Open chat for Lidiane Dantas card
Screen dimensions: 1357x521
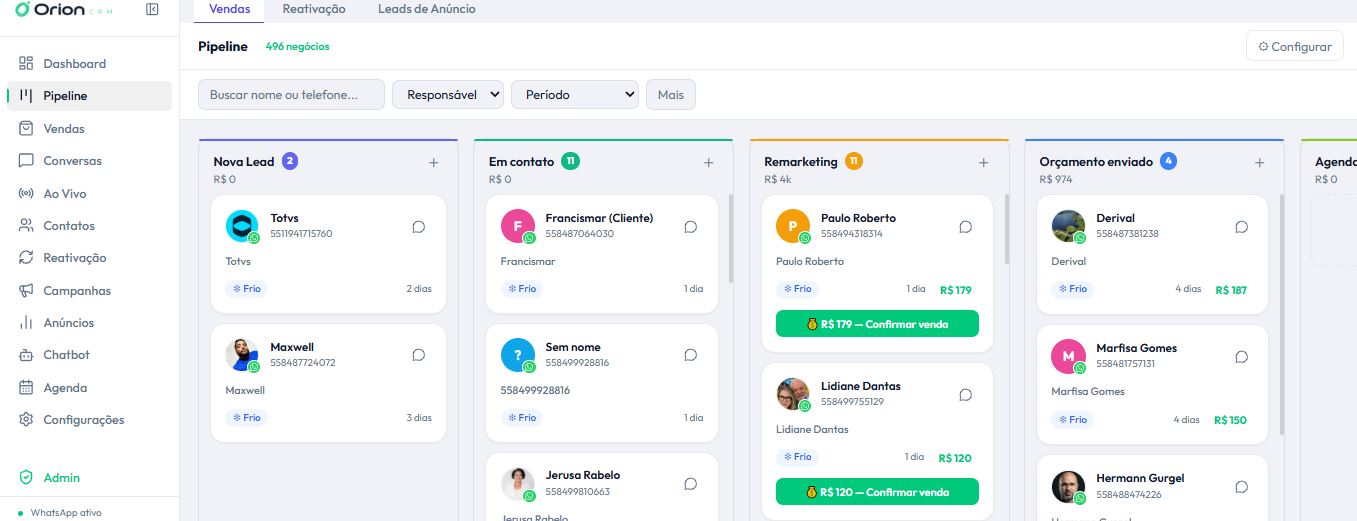pos(966,395)
